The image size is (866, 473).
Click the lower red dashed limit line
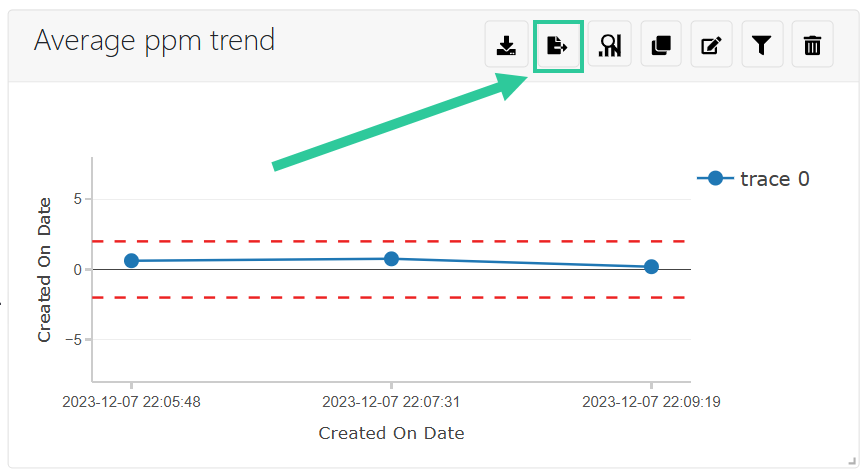point(392,297)
